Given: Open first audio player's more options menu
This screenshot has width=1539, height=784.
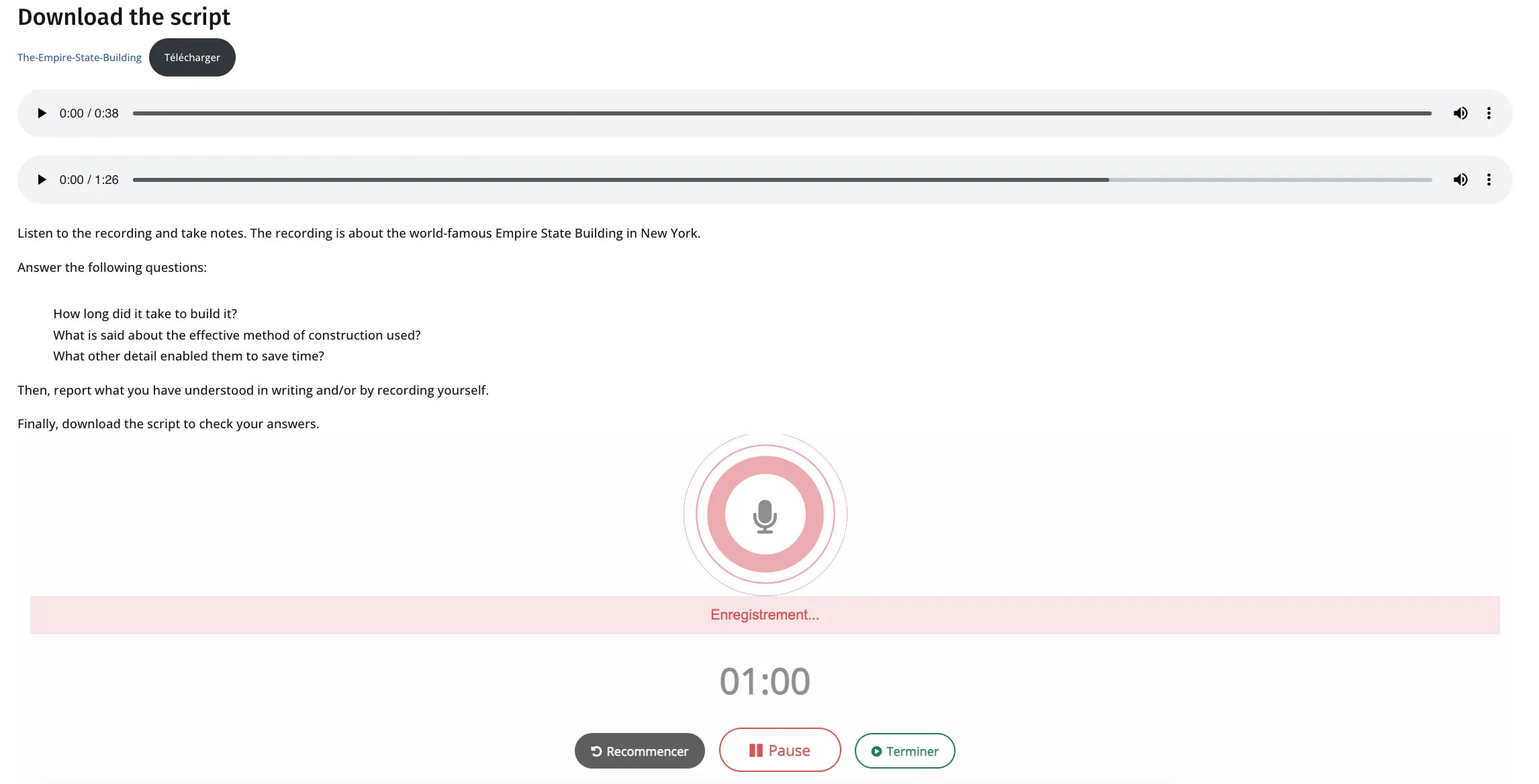Looking at the screenshot, I should pos(1489,113).
